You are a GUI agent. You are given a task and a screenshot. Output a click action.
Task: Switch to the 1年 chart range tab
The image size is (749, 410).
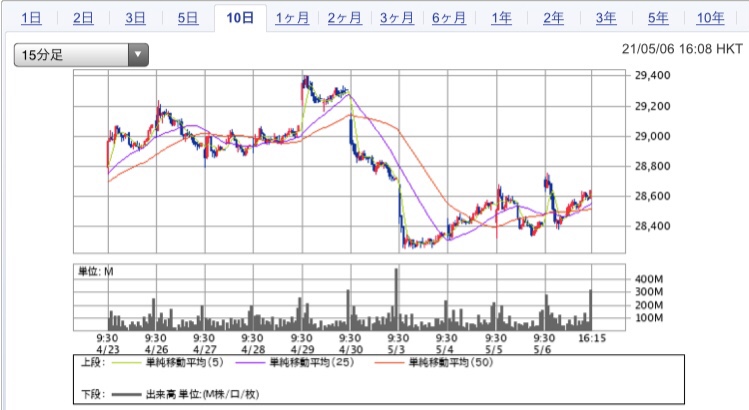(501, 18)
